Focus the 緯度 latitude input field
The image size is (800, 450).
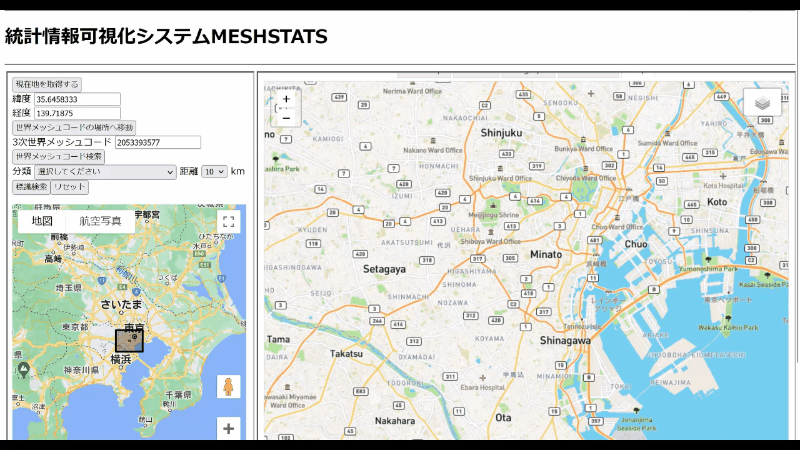coord(77,99)
